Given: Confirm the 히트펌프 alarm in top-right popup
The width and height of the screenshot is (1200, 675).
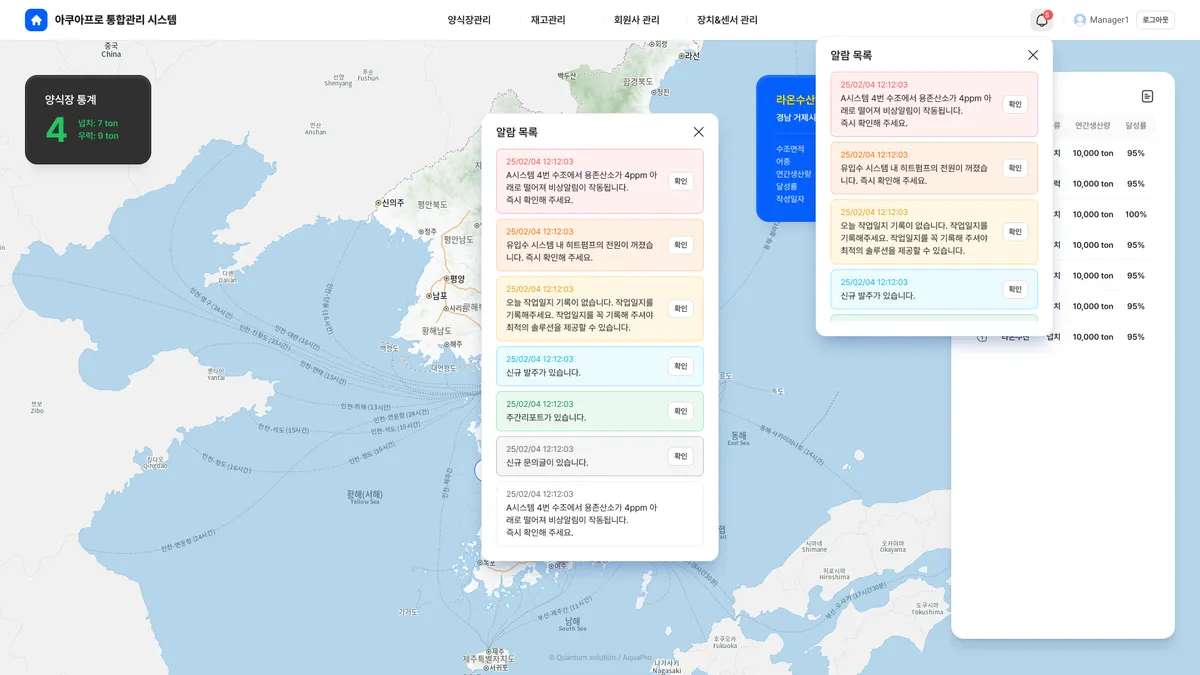Looking at the screenshot, I should pyautogui.click(x=1015, y=168).
